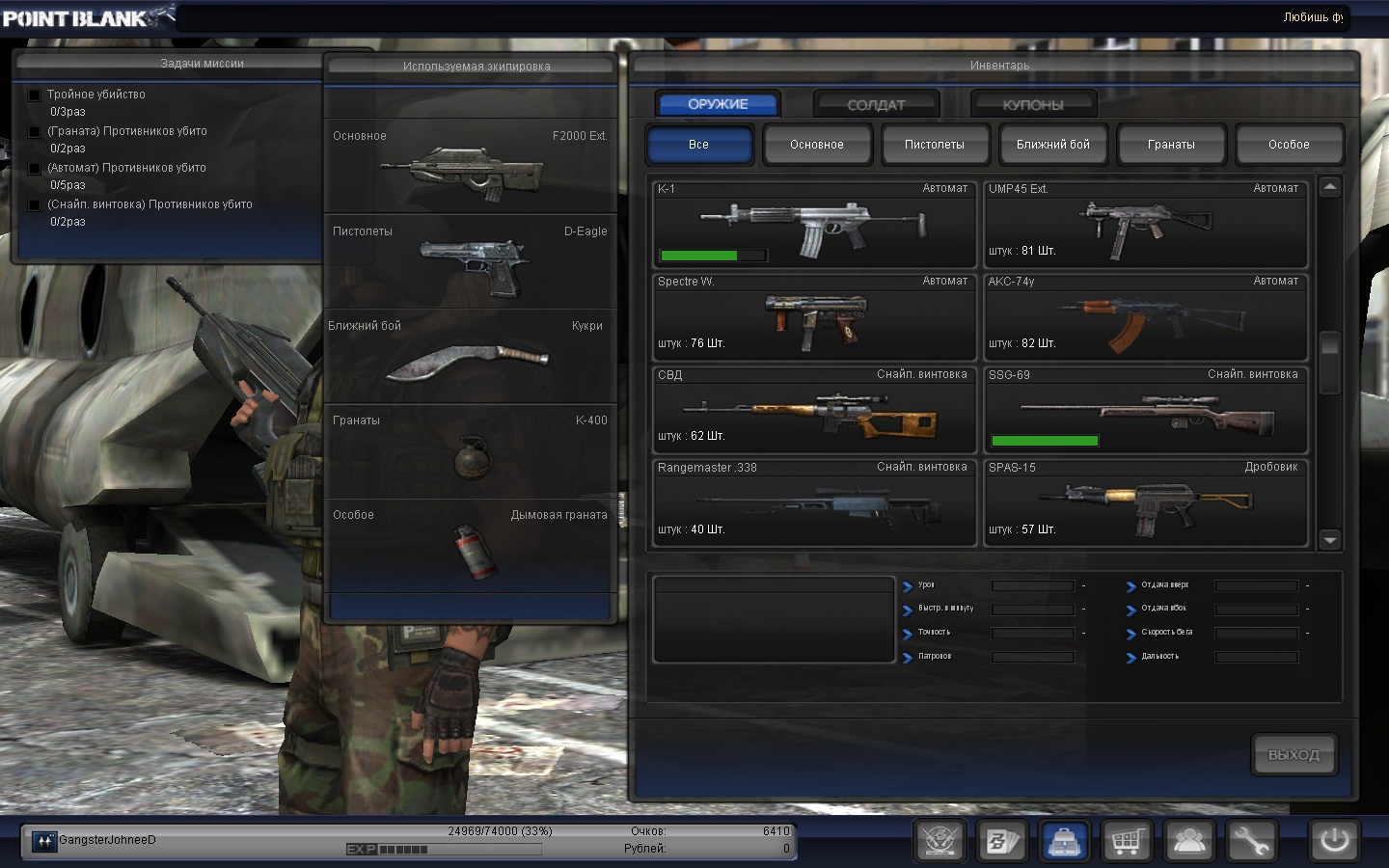The height and width of the screenshot is (868, 1389).
Task: Select the СВД sniper rifle item
Action: 815,410
